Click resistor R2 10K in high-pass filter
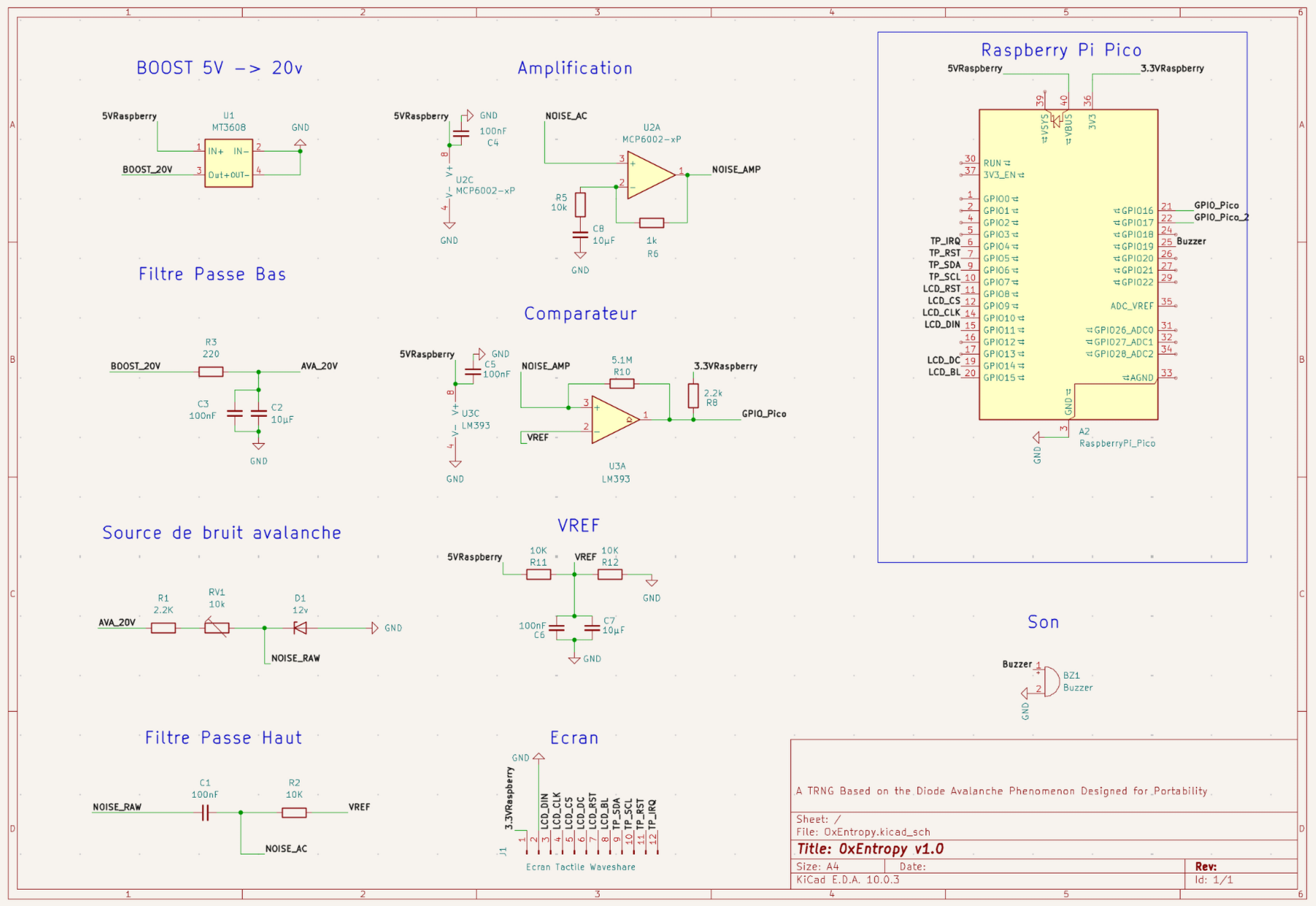The width and height of the screenshot is (1316, 906). point(294,813)
